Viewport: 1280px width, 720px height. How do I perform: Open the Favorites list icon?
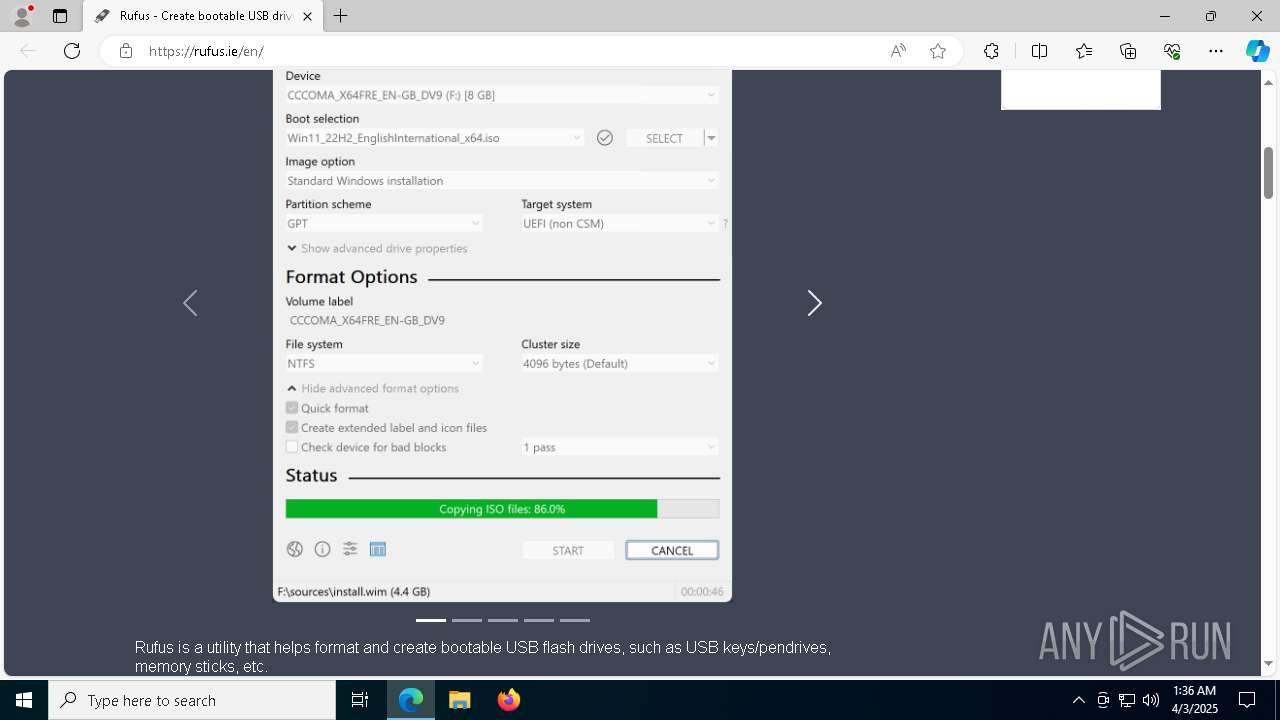tap(1084, 51)
